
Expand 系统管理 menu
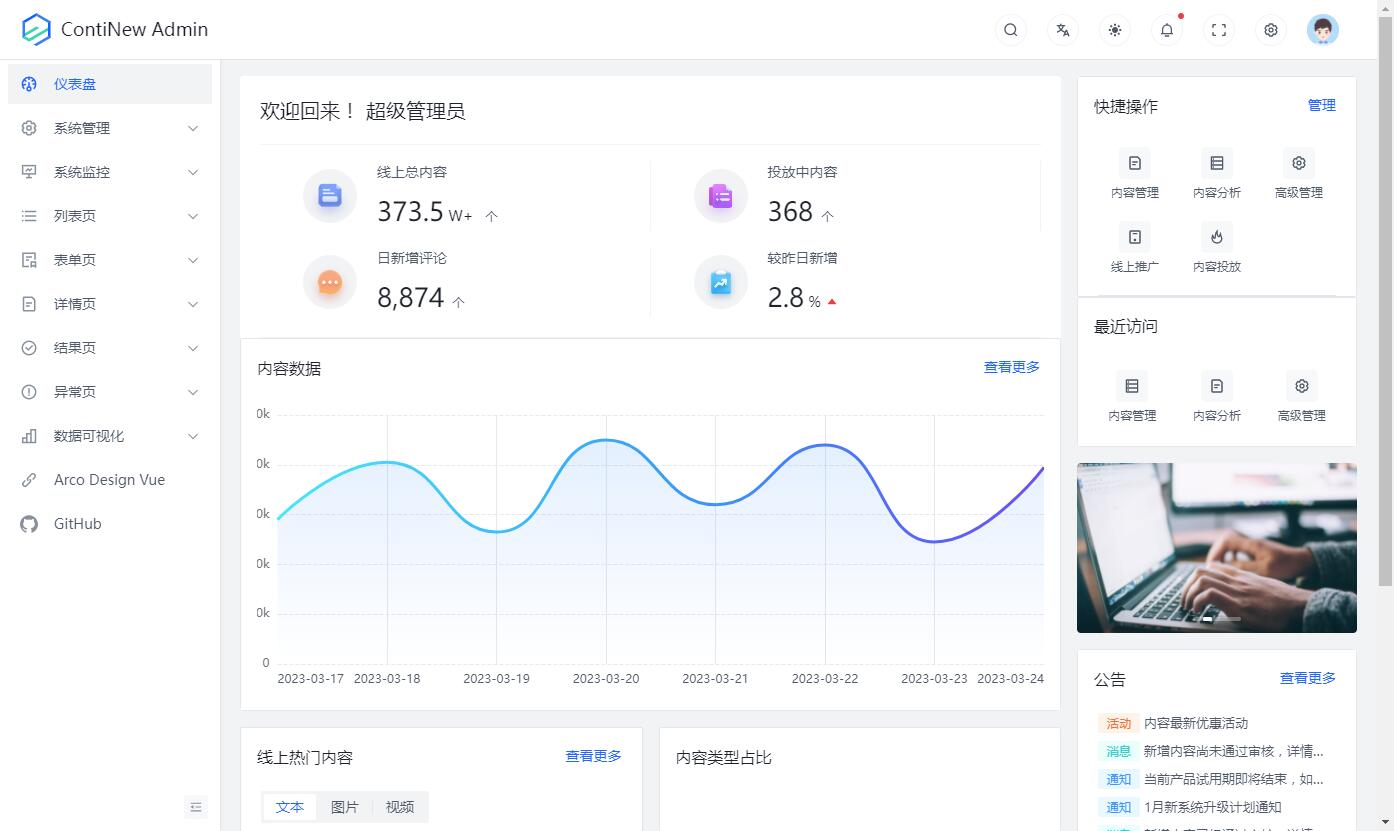click(x=110, y=128)
